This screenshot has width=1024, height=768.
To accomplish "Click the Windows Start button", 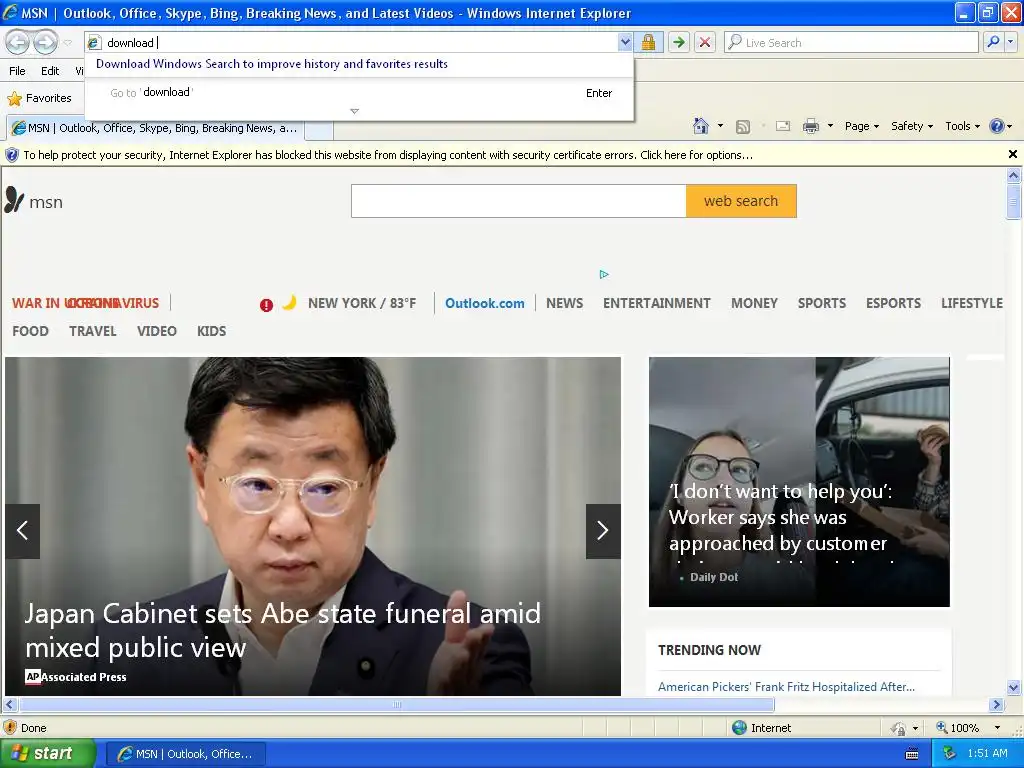I will (x=48, y=754).
